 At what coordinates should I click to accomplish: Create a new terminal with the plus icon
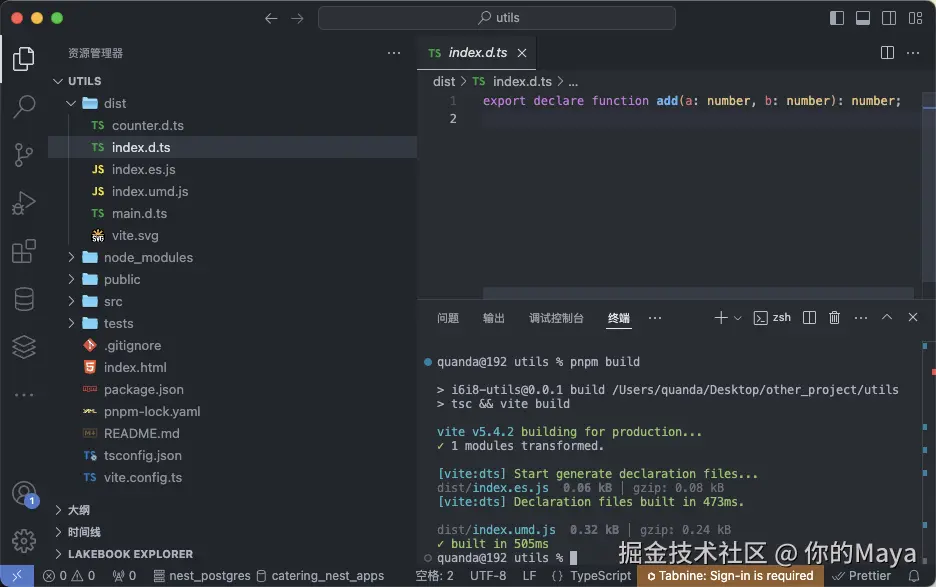pos(719,317)
